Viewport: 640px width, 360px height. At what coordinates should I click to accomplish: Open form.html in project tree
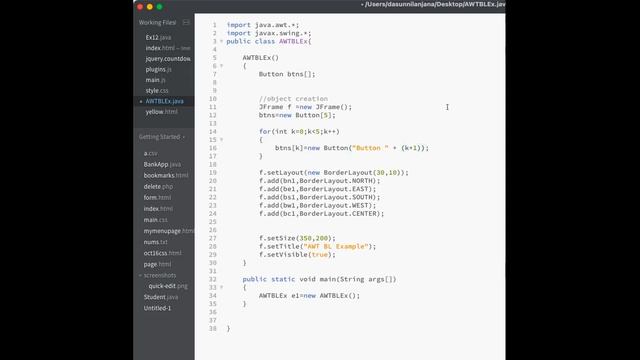coord(157,197)
